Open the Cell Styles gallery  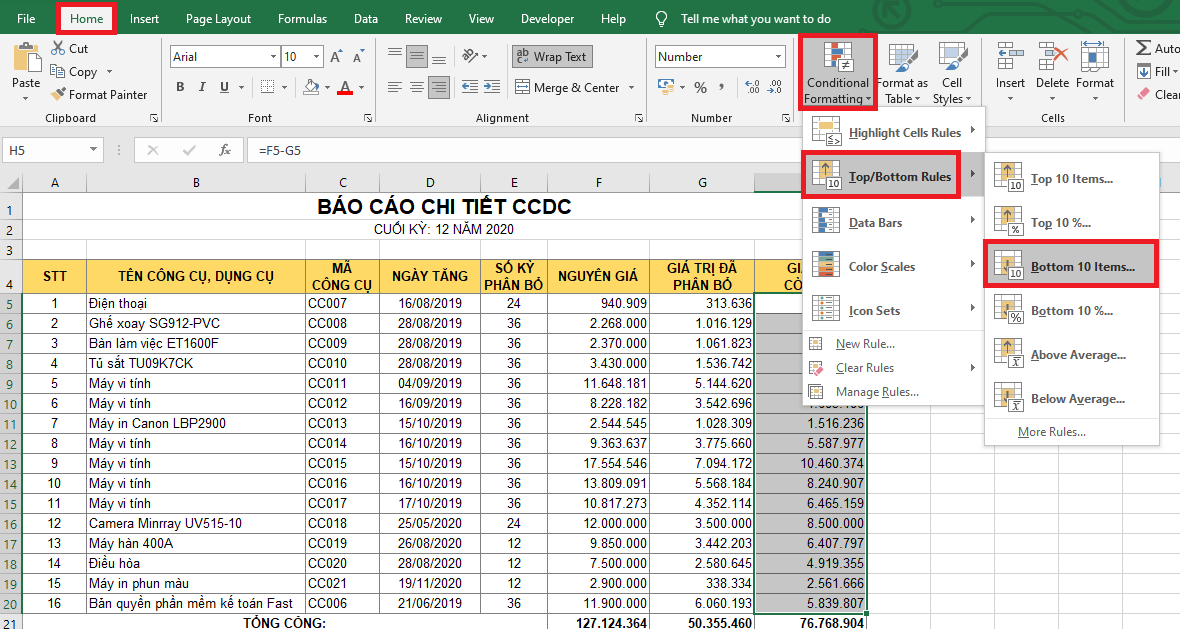(951, 70)
